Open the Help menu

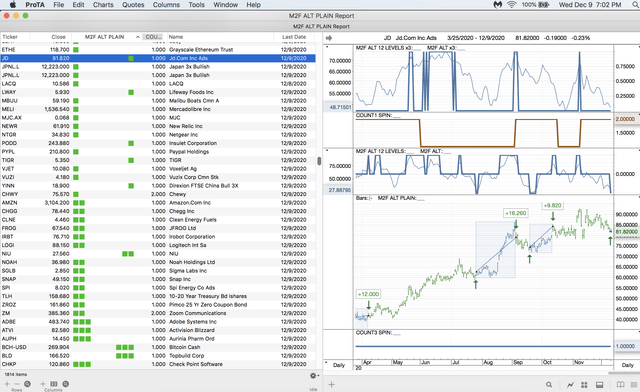point(253,5)
